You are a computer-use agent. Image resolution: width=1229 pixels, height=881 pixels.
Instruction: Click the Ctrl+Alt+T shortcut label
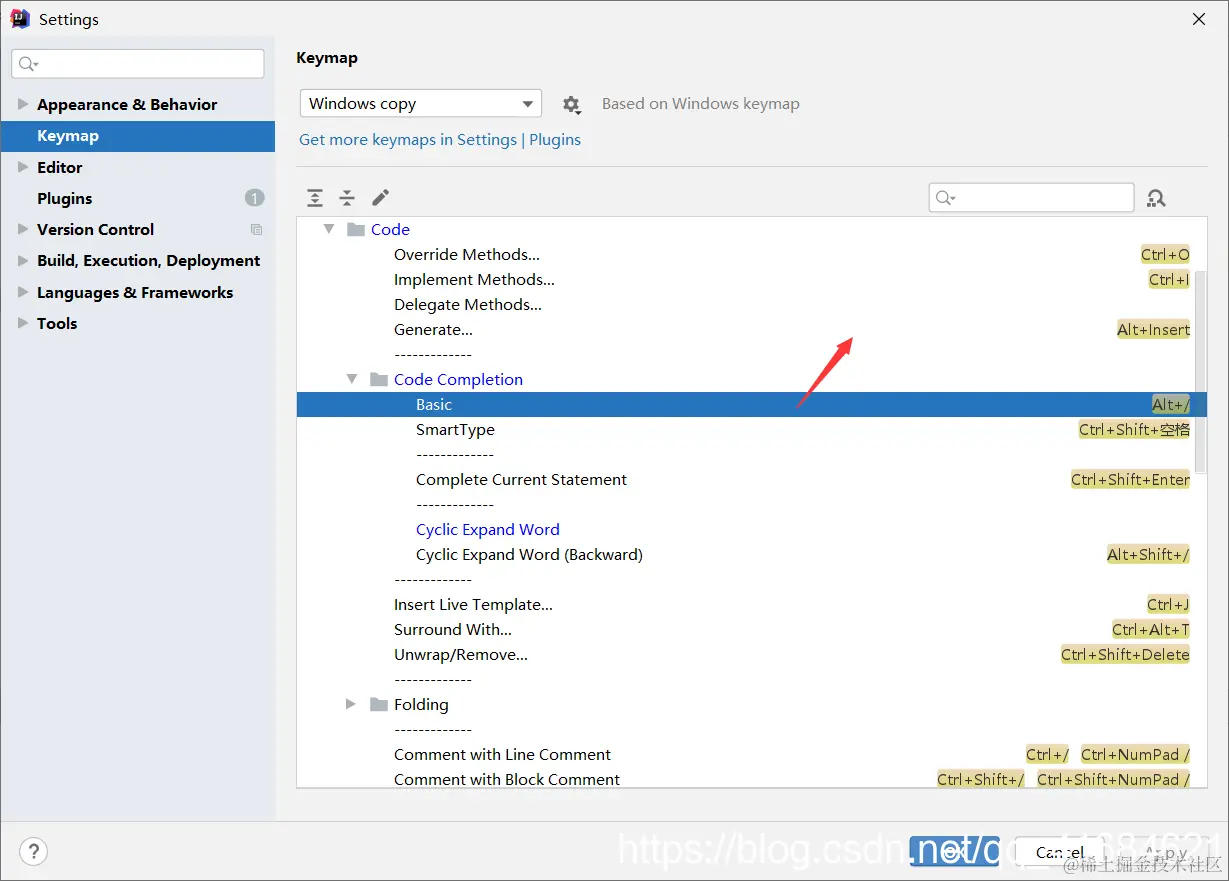1151,630
